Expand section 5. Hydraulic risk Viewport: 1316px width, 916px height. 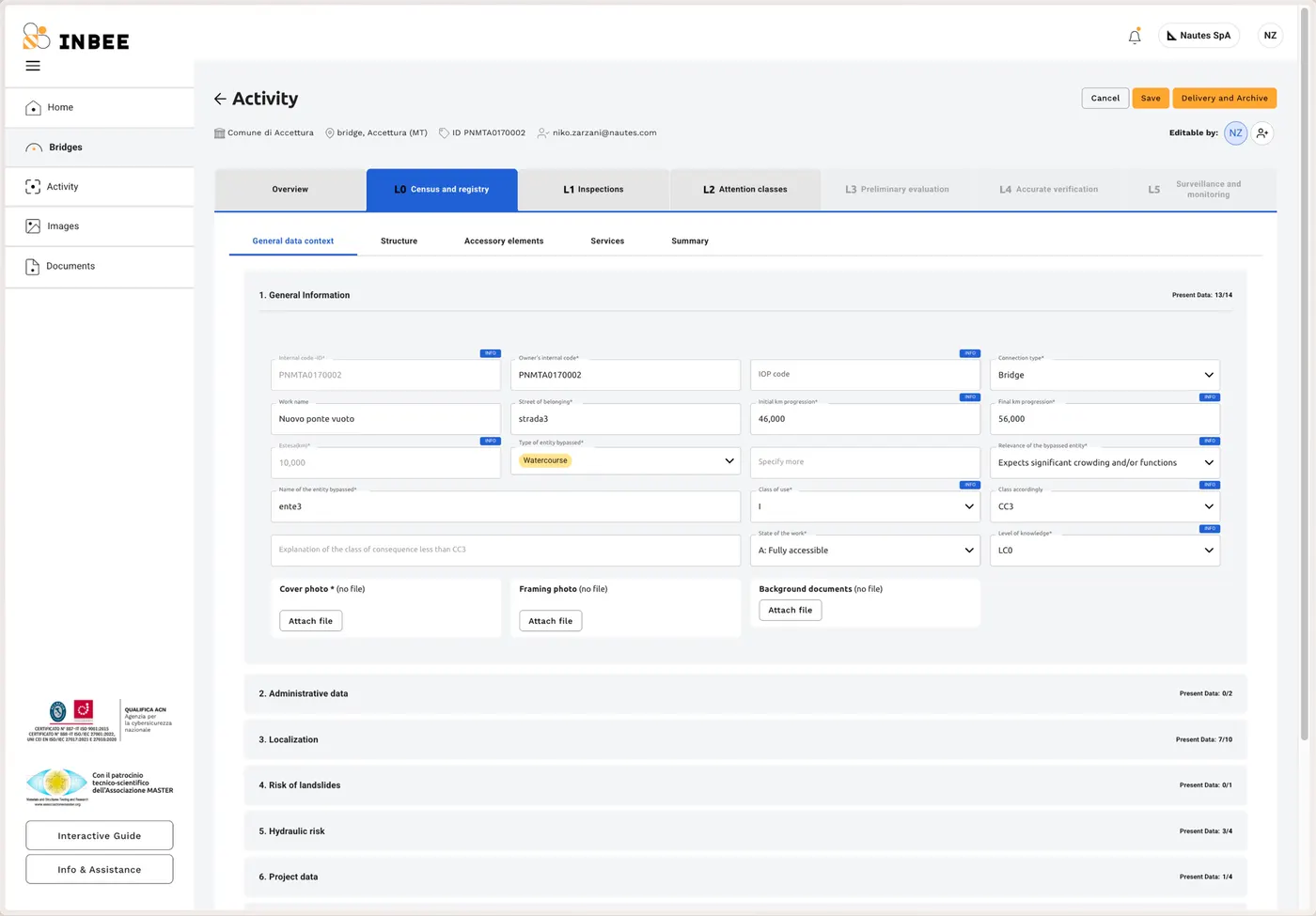745,831
